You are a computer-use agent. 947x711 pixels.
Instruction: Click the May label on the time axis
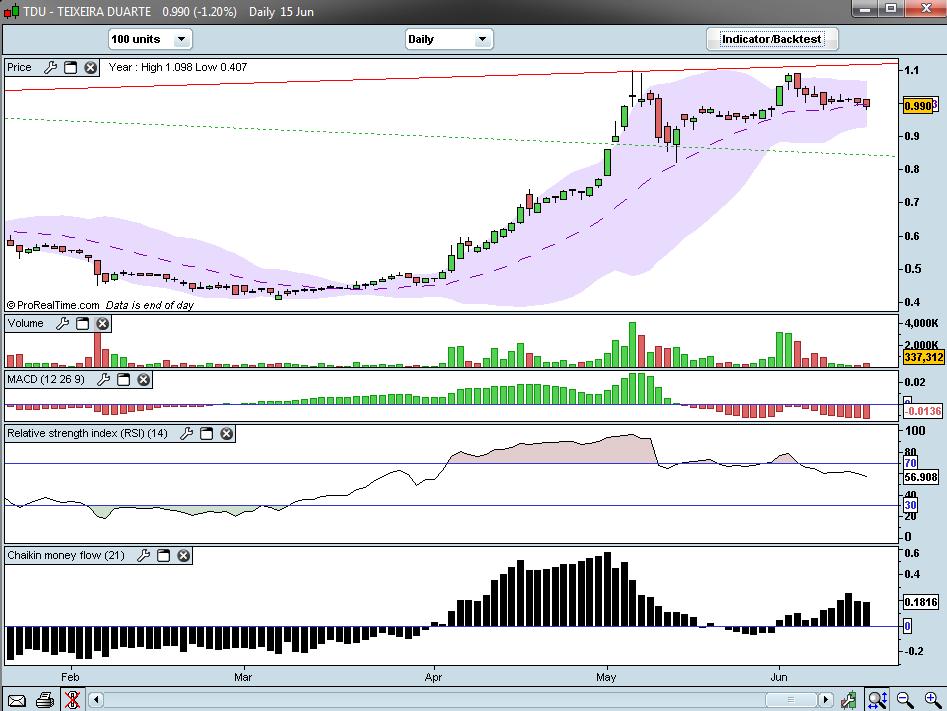[606, 677]
